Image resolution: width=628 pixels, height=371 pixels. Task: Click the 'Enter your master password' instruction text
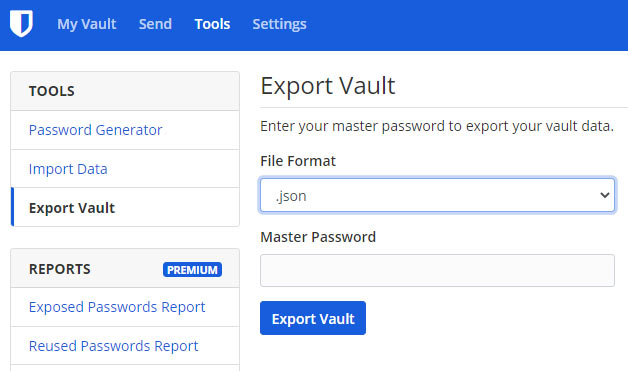pos(437,126)
